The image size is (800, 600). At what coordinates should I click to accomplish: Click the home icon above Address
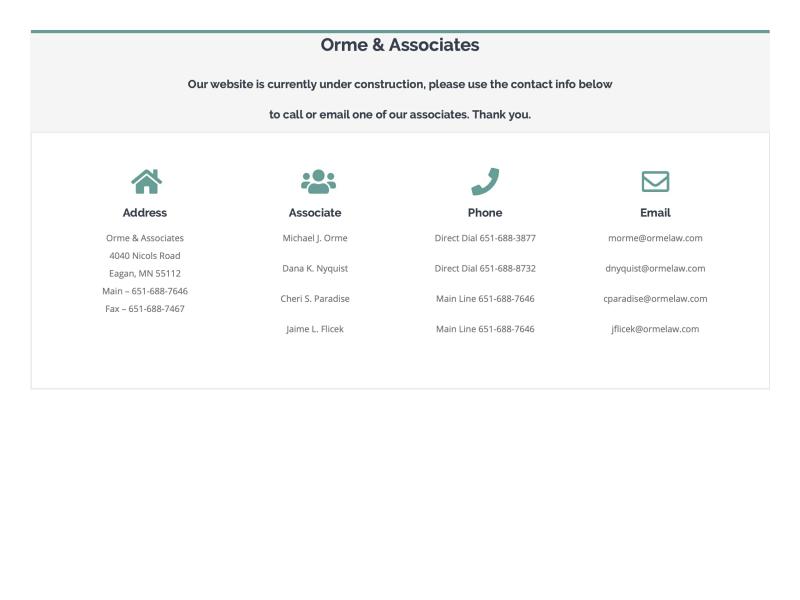tap(145, 182)
